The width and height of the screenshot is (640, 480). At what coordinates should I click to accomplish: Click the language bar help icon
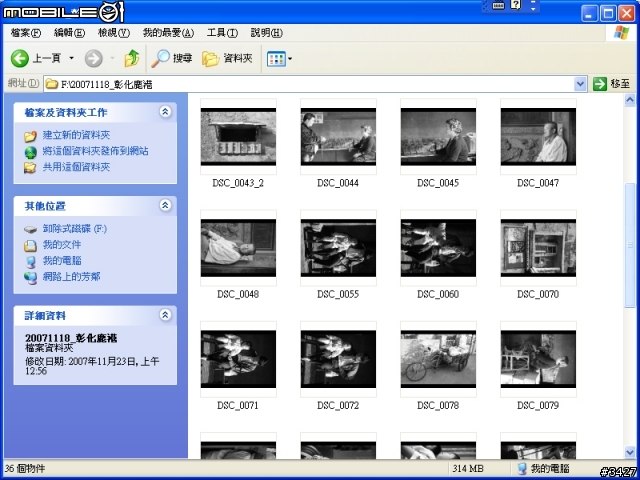click(516, 5)
